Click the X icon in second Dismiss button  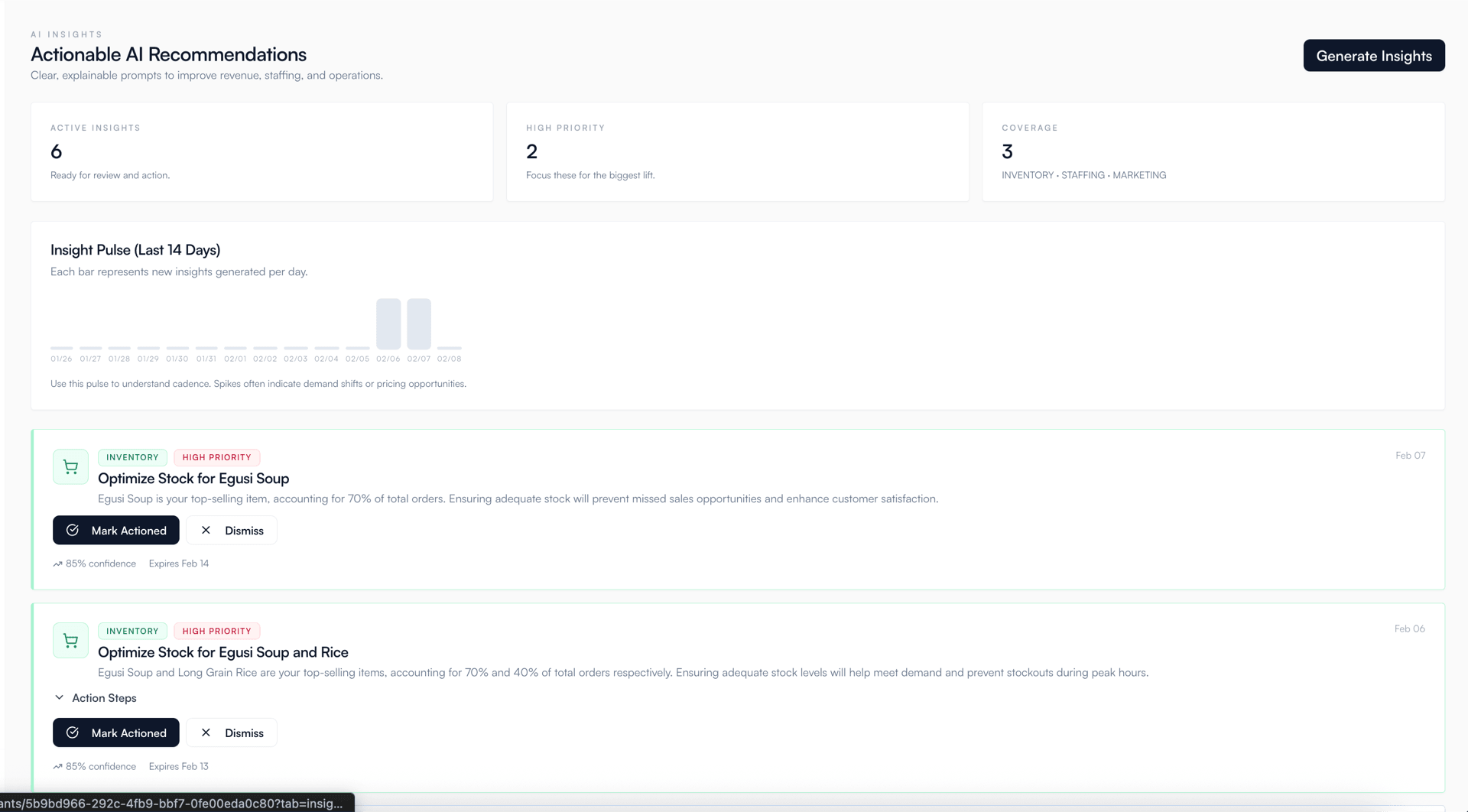point(206,732)
